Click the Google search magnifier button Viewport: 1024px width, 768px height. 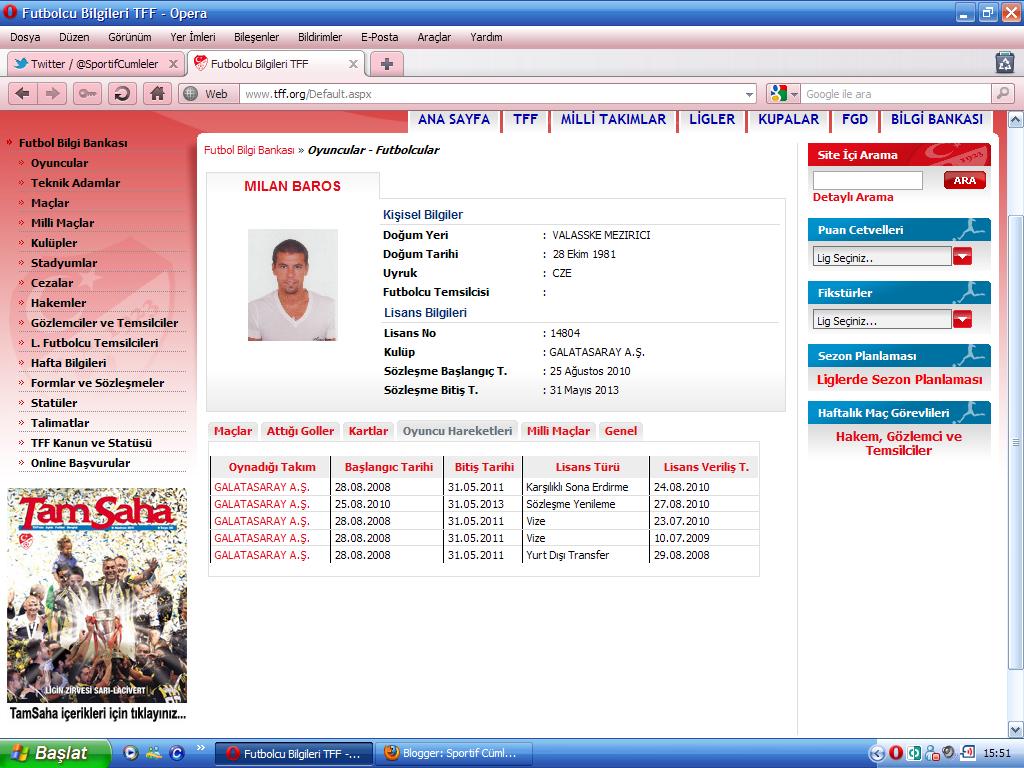[1002, 94]
